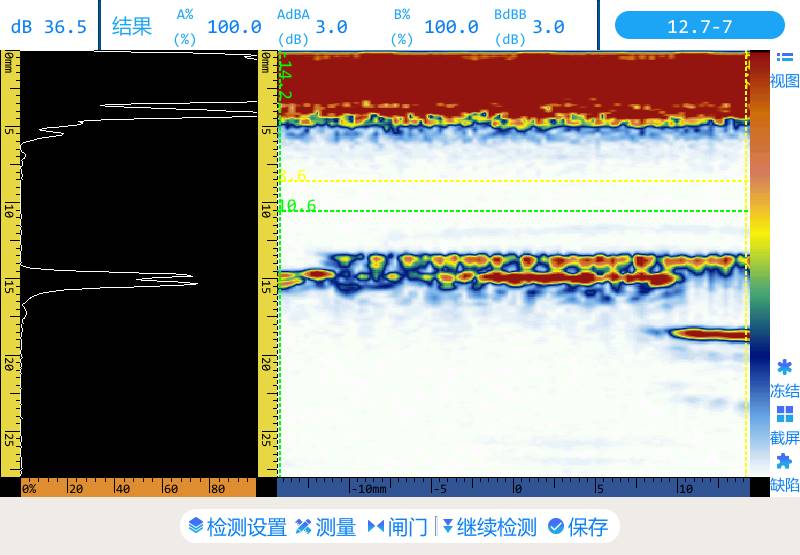800x555 pixels.
Task: Click the 冻结 (Freeze) snowflake icon
Action: pos(785,368)
